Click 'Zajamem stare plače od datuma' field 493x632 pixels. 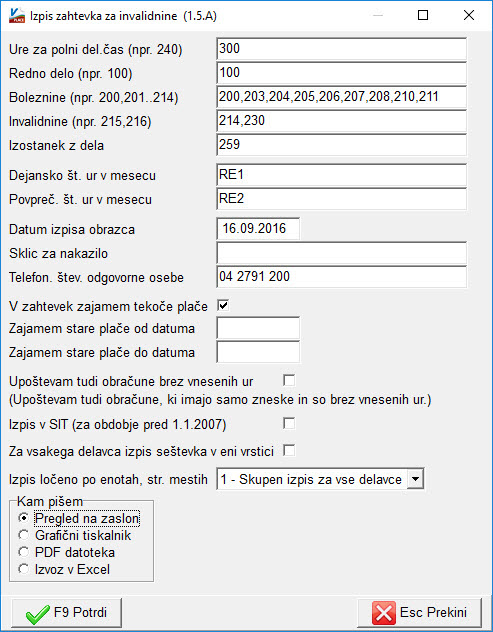coord(258,328)
